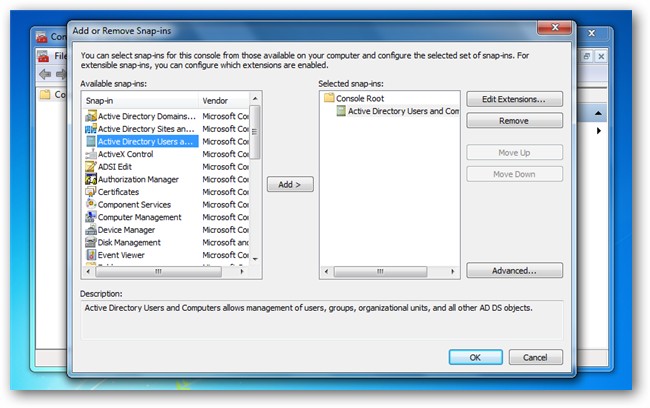Click the Add > button

coord(290,185)
